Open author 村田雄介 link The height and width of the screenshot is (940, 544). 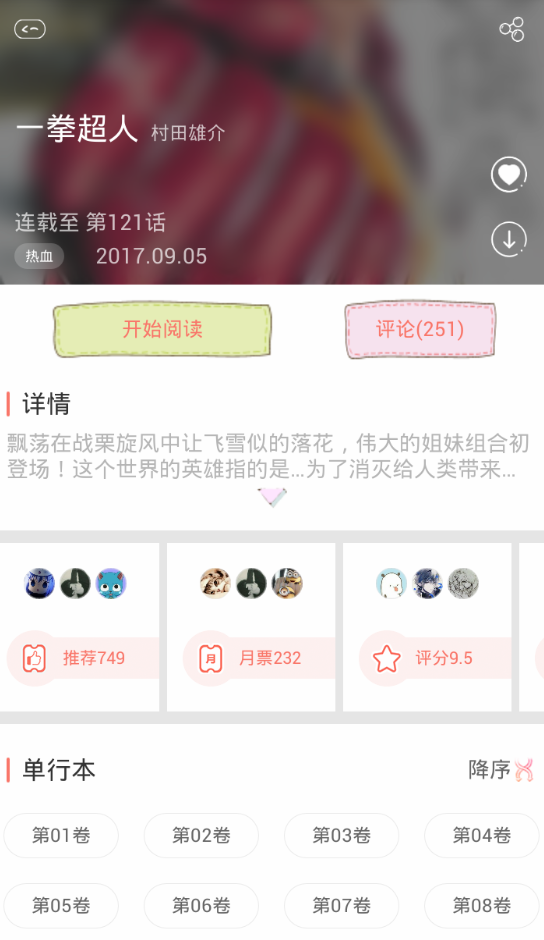point(188,132)
